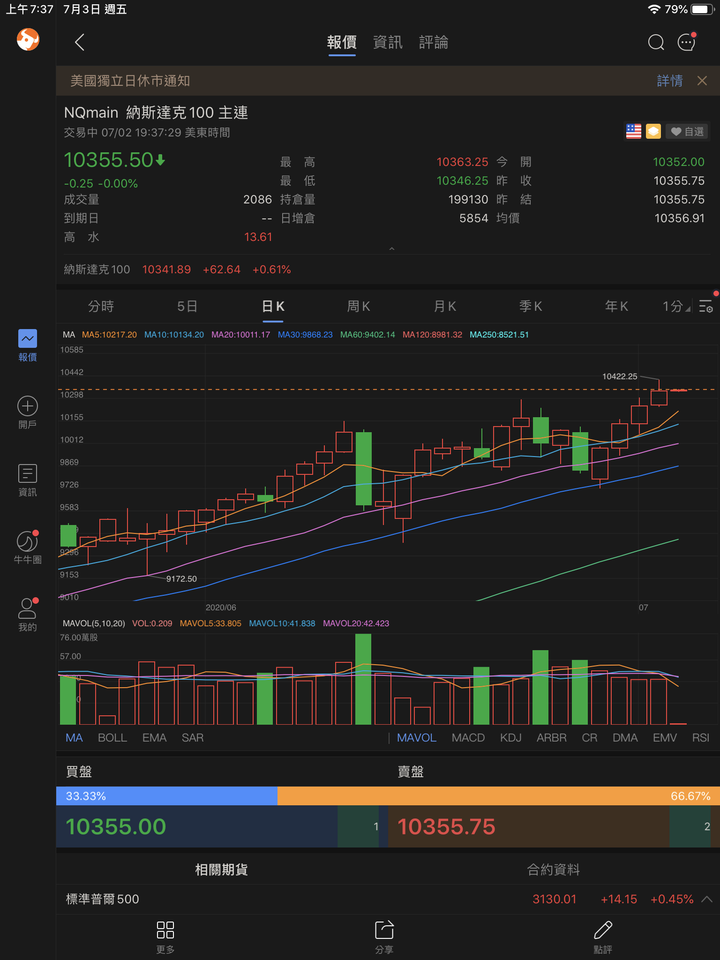Select the ARBR sub indicator
The height and width of the screenshot is (960, 720).
point(552,738)
